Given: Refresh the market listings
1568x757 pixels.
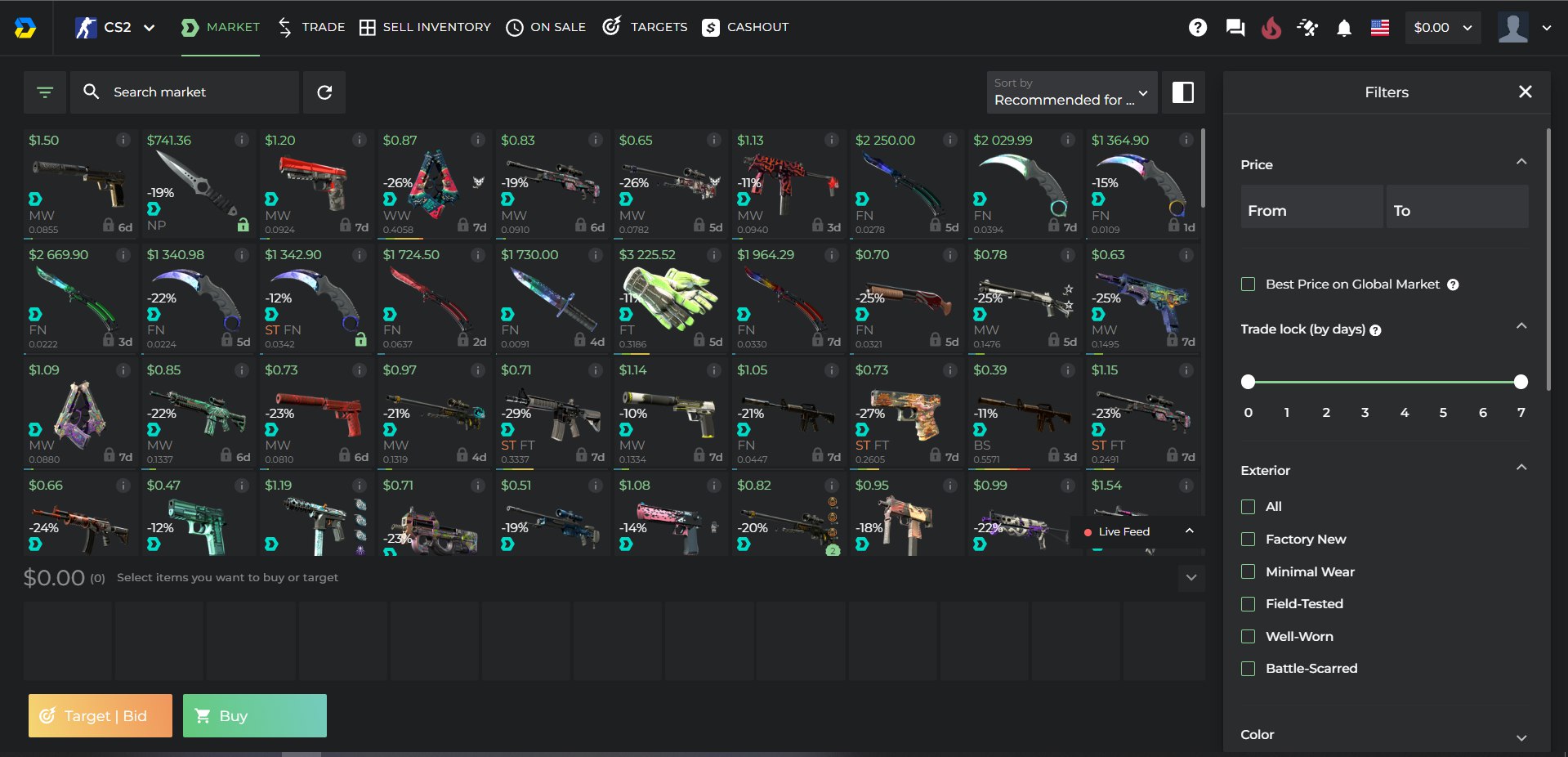Looking at the screenshot, I should click(x=324, y=92).
